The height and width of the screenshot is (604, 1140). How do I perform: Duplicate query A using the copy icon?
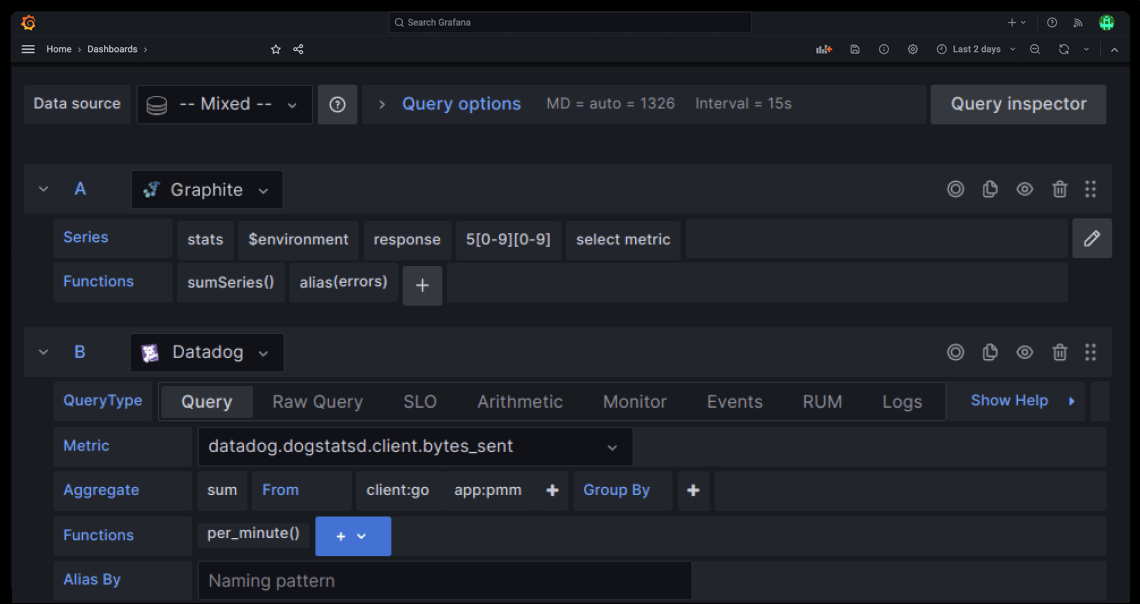989,189
